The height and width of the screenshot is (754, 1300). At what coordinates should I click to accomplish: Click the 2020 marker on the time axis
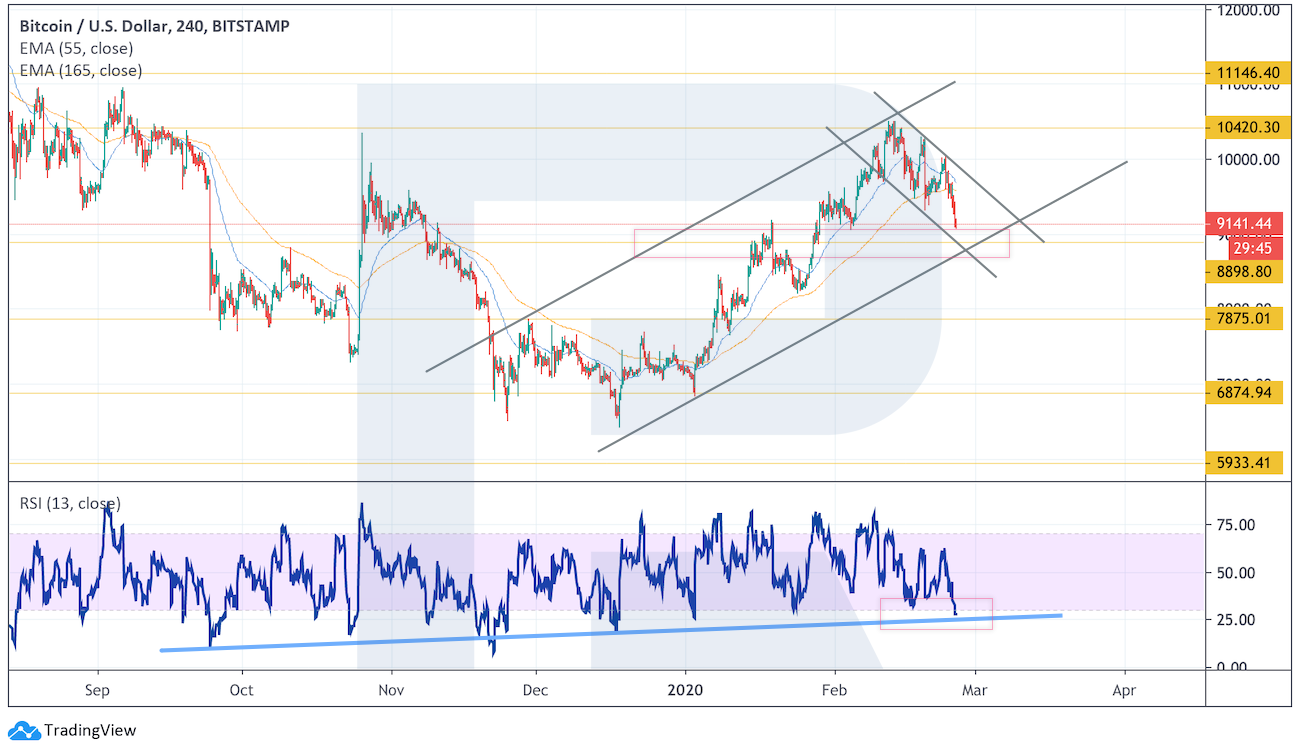click(x=685, y=690)
